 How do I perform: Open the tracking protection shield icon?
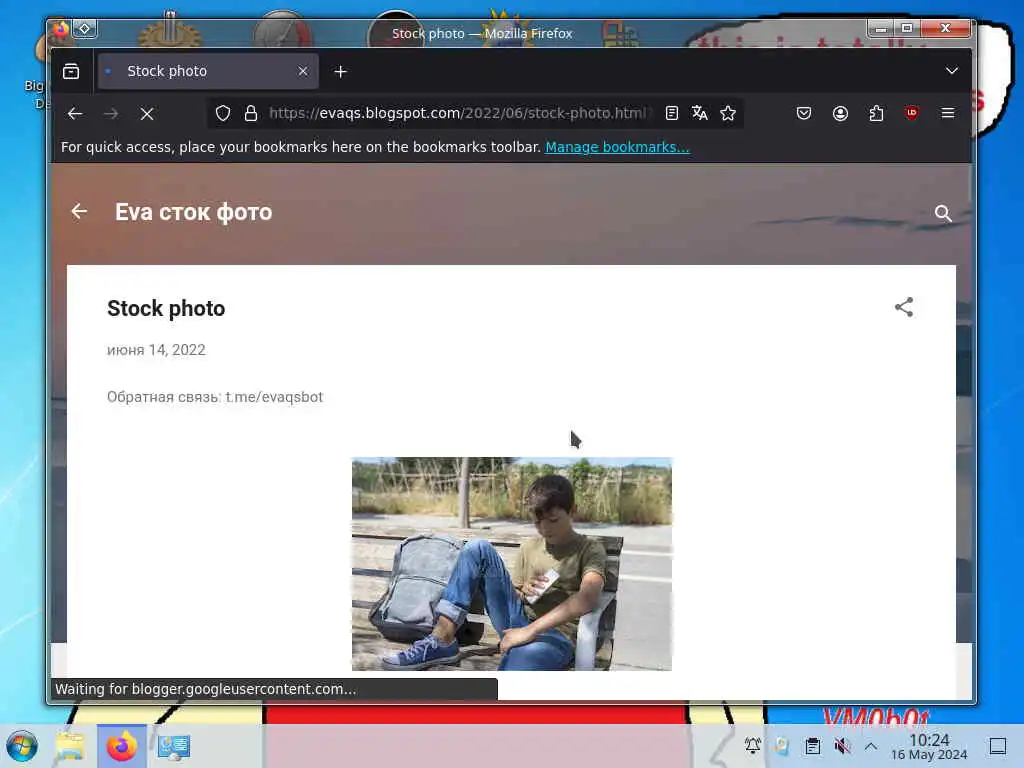coord(223,113)
